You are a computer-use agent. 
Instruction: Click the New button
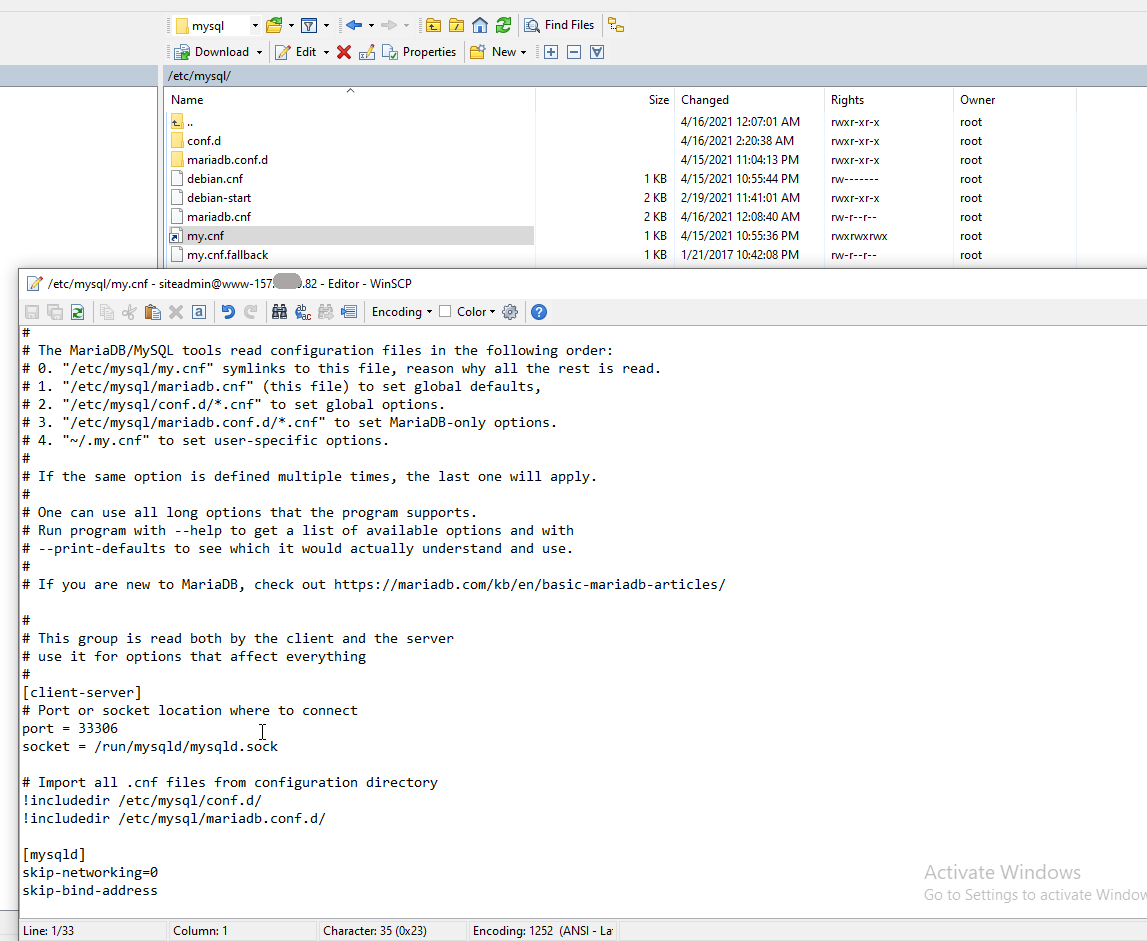click(494, 52)
